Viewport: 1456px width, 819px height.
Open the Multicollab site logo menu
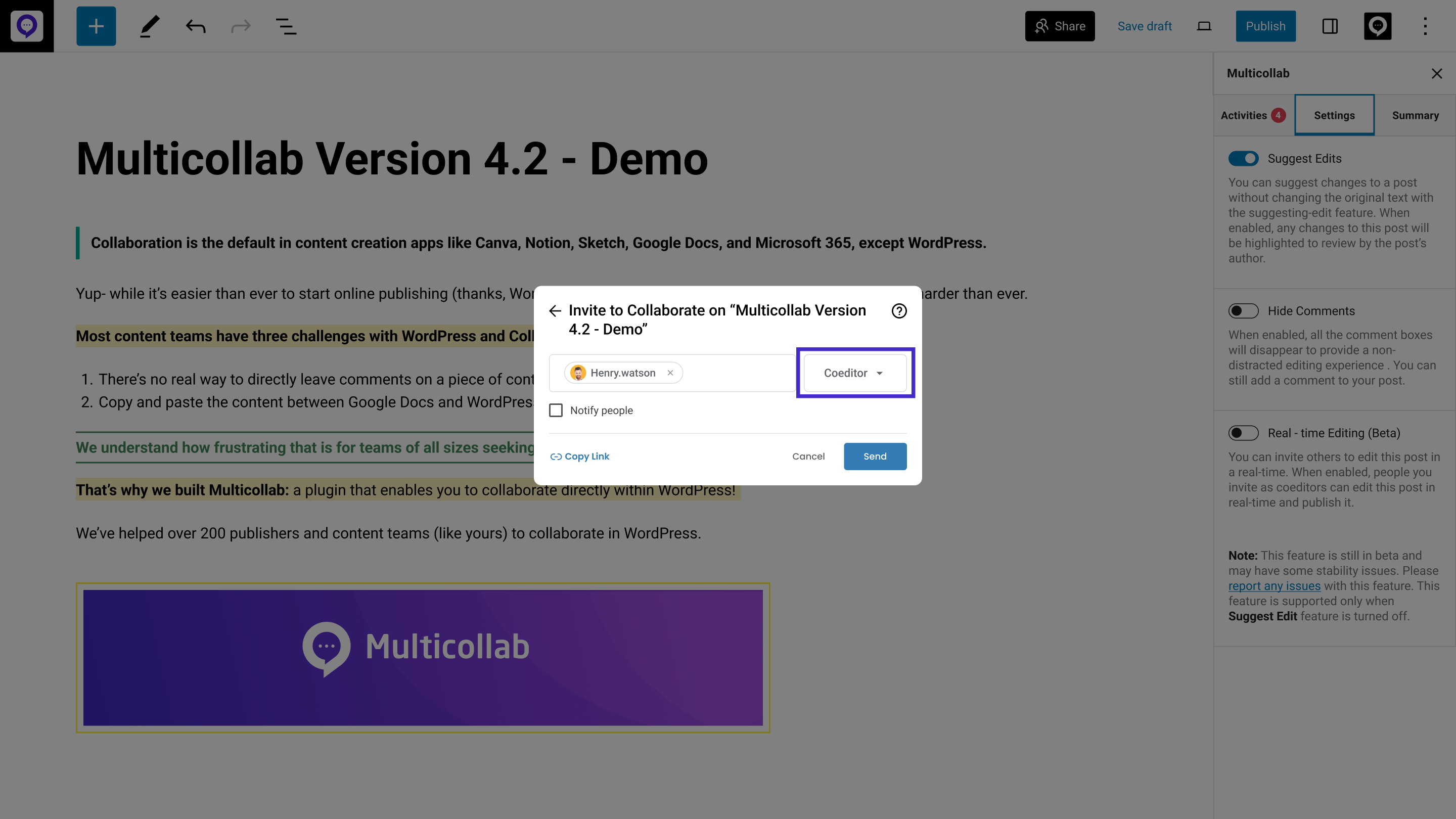coord(27,26)
